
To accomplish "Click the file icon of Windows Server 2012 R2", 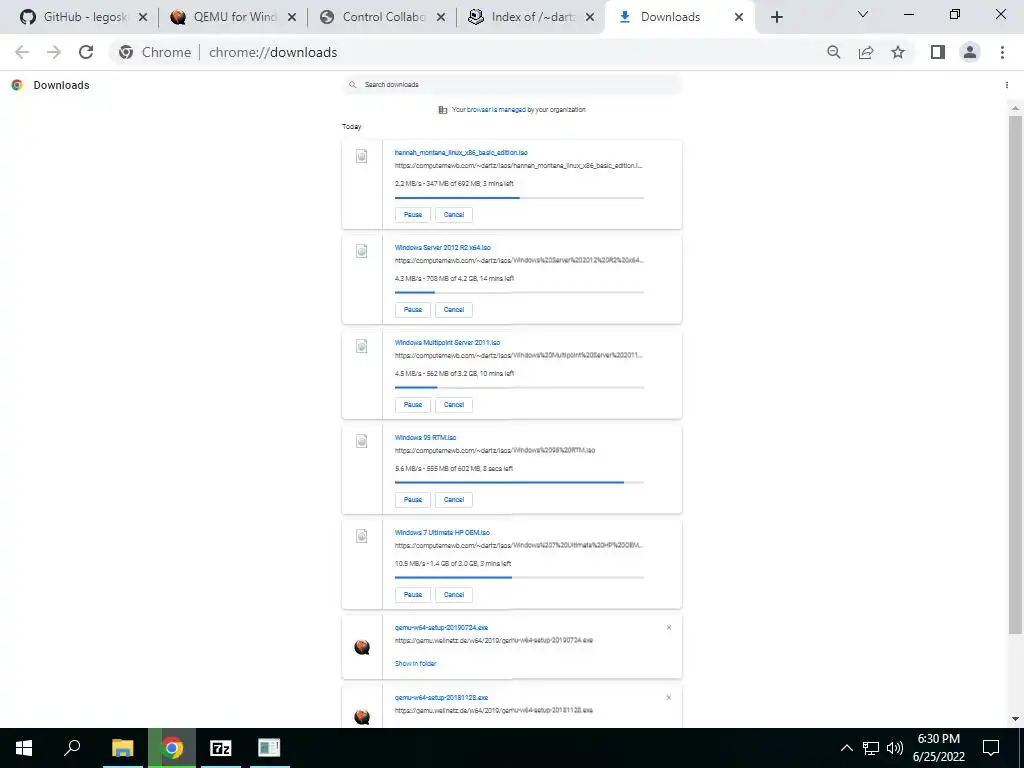I will pos(361,251).
